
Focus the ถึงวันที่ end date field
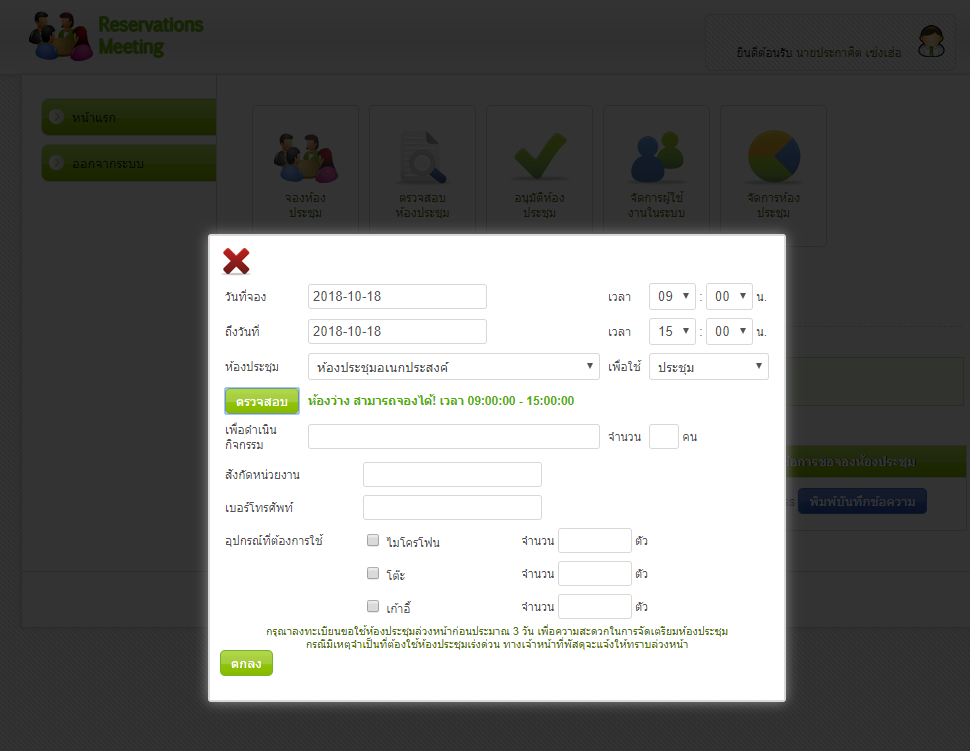click(397, 332)
